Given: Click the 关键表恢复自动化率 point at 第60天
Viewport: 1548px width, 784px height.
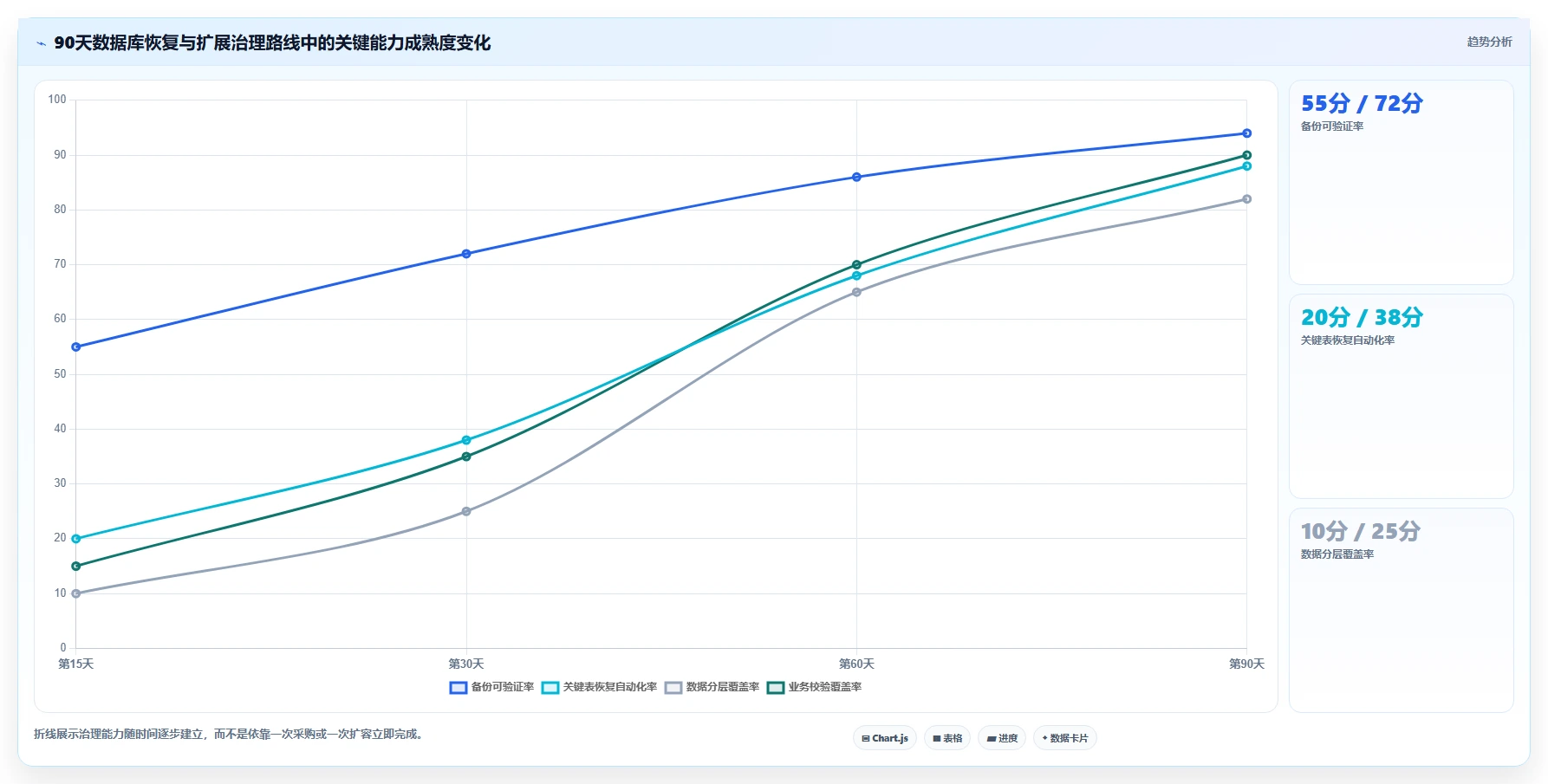Looking at the screenshot, I should pyautogui.click(x=856, y=275).
